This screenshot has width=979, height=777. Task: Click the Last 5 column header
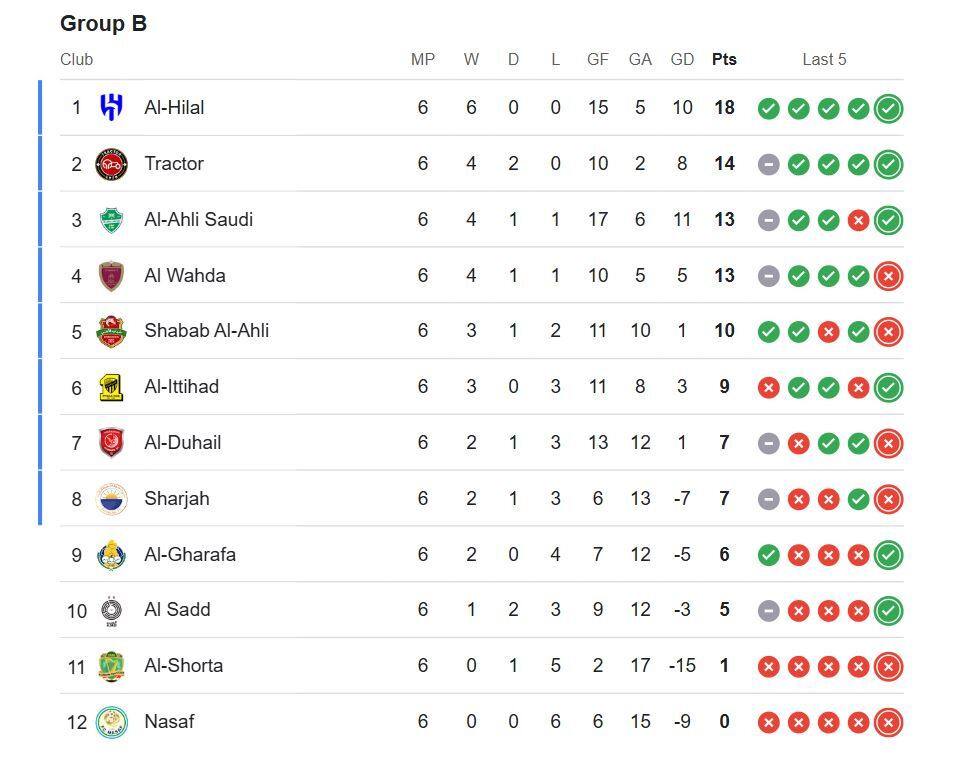824,60
